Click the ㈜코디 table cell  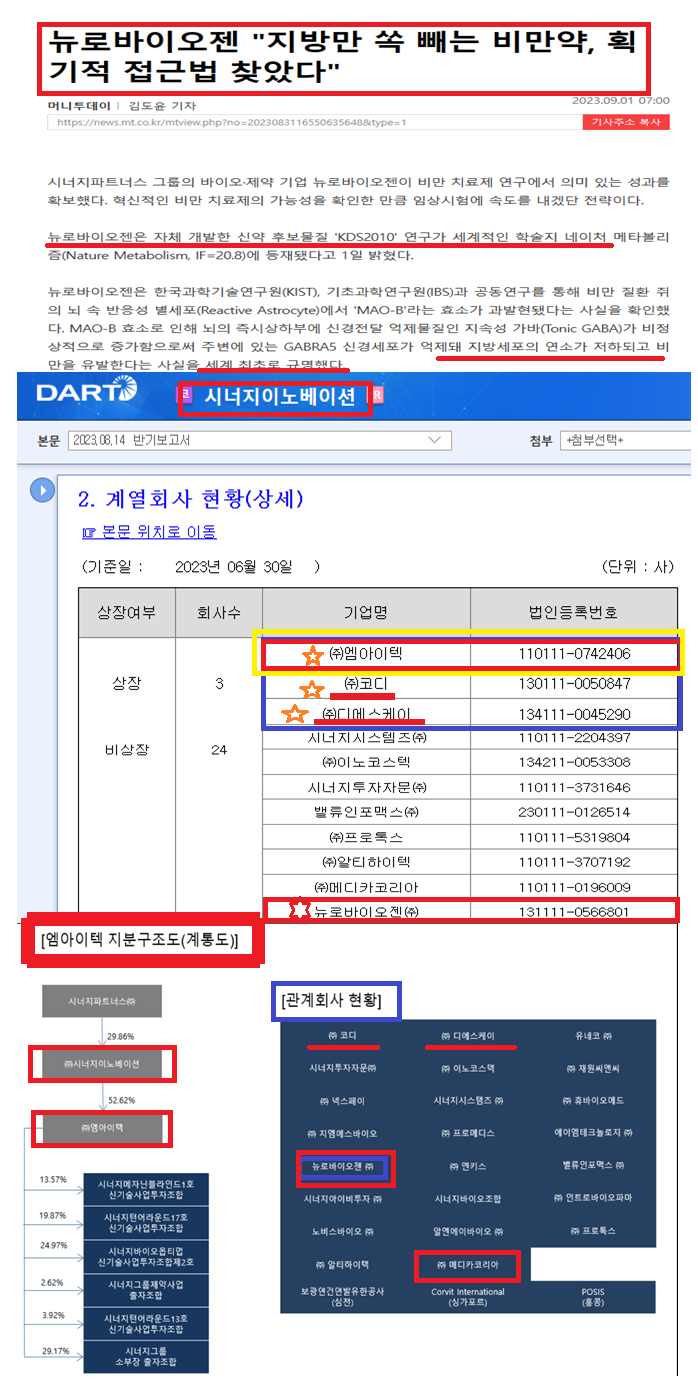coord(366,684)
